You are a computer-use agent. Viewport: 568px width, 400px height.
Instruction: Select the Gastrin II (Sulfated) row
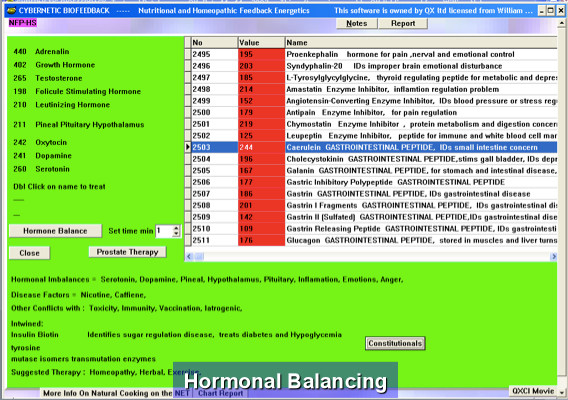374,217
